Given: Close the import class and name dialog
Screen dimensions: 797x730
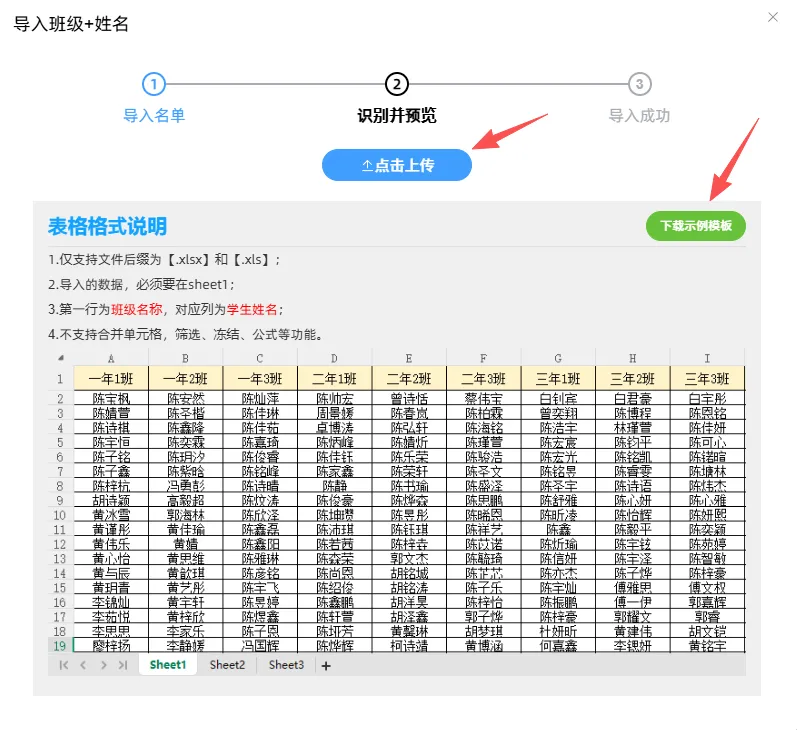Looking at the screenshot, I should click(x=773, y=17).
